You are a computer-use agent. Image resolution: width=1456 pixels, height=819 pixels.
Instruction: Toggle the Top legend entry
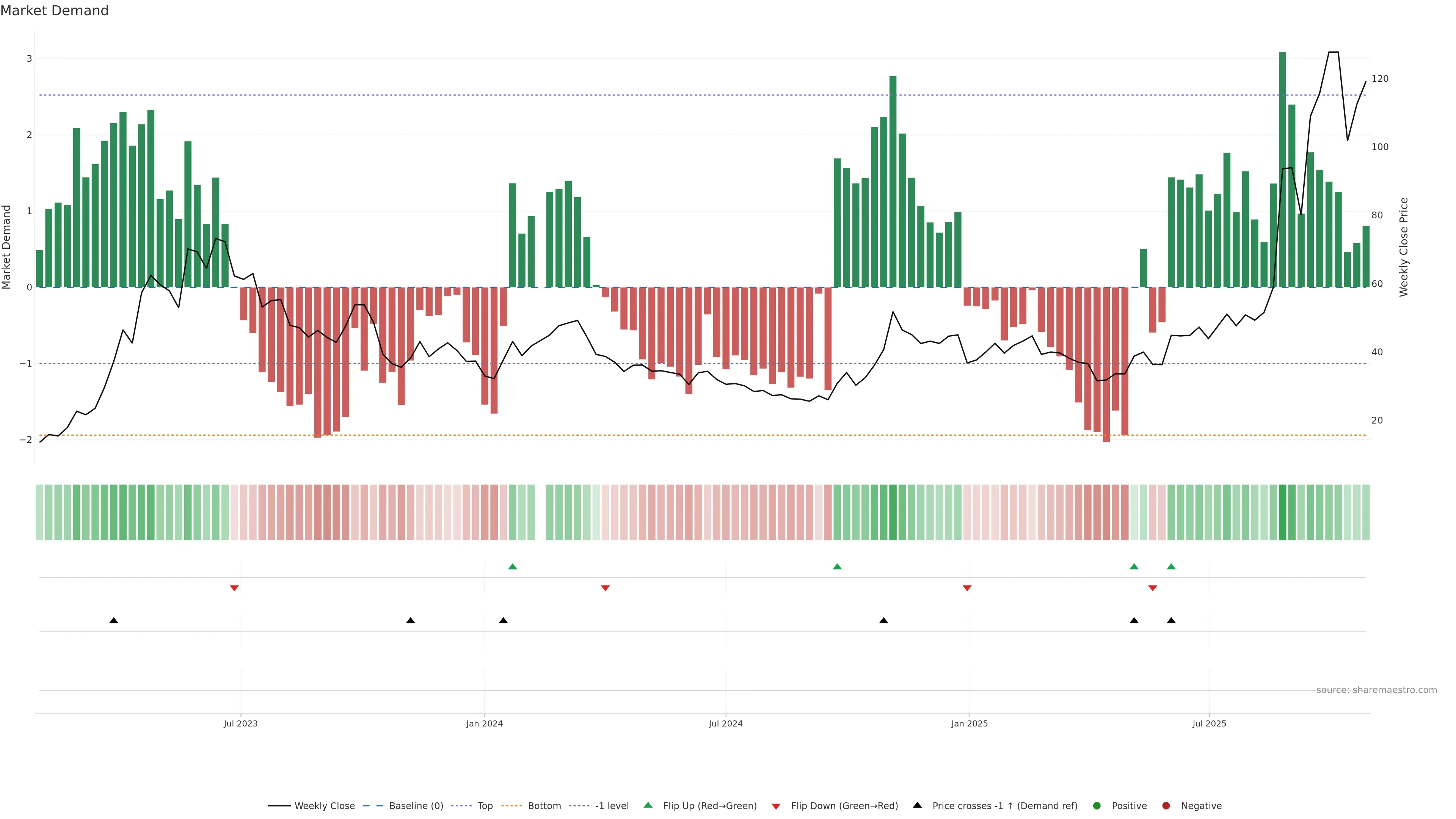pos(485,805)
